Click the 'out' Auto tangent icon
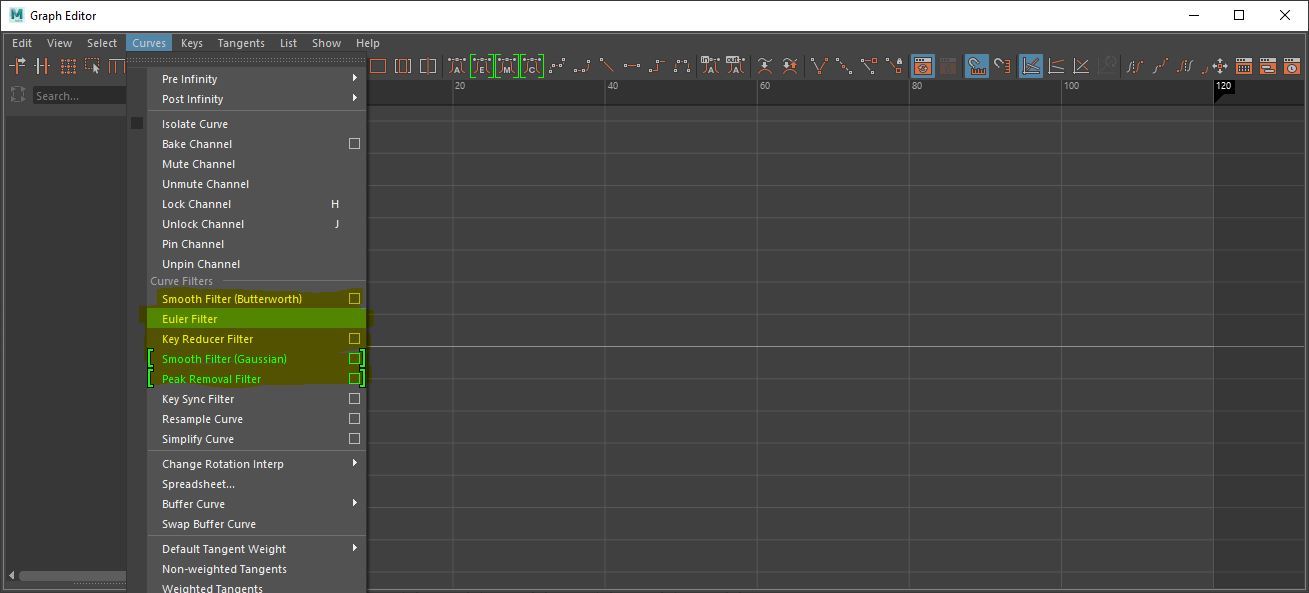 click(735, 66)
